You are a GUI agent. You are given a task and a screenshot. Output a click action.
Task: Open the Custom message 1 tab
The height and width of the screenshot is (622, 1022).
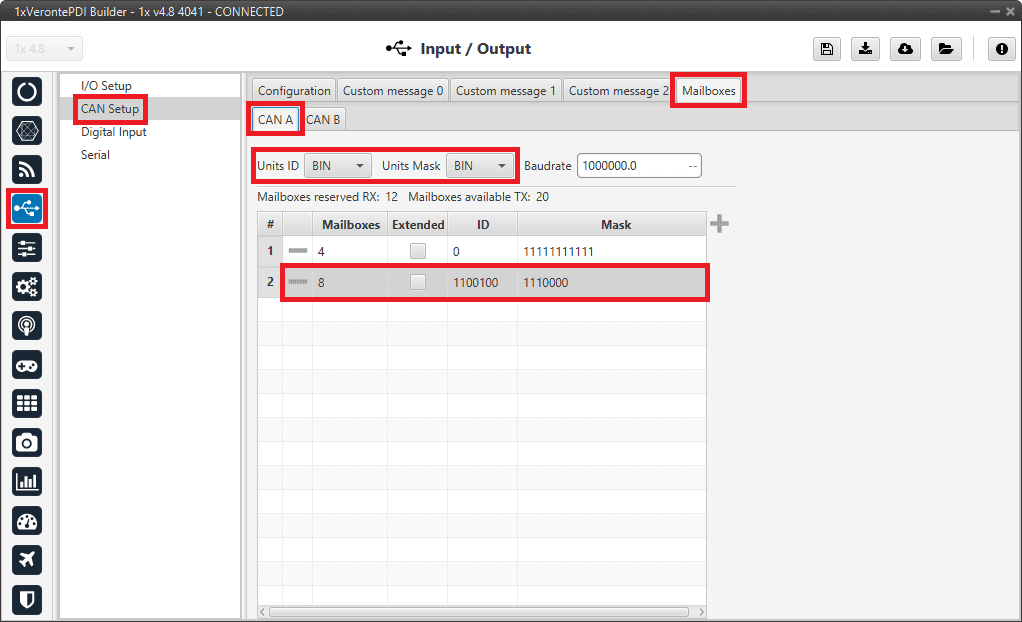click(x=506, y=91)
